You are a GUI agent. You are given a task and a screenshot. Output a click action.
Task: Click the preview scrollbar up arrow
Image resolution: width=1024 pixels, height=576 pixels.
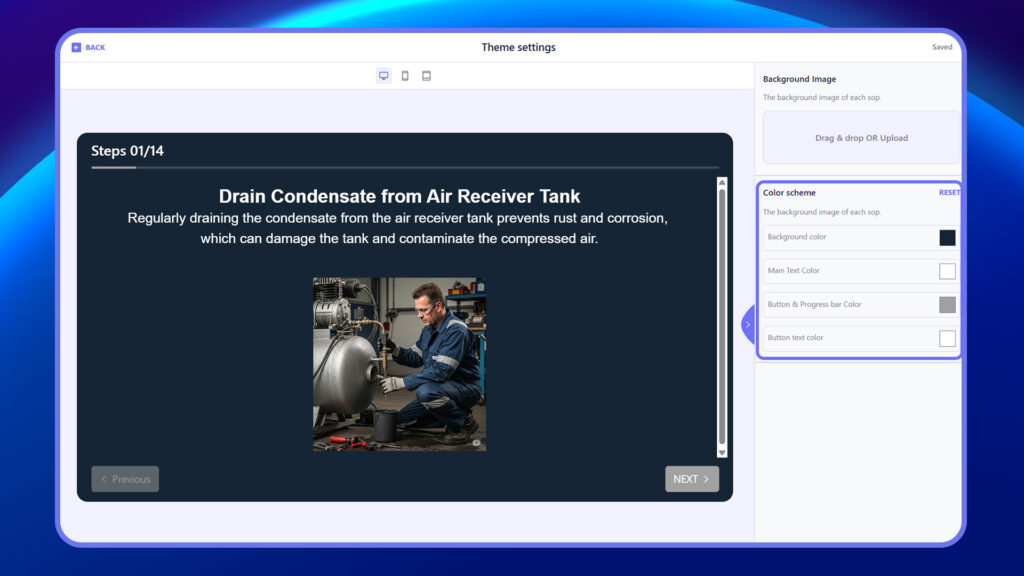point(722,182)
